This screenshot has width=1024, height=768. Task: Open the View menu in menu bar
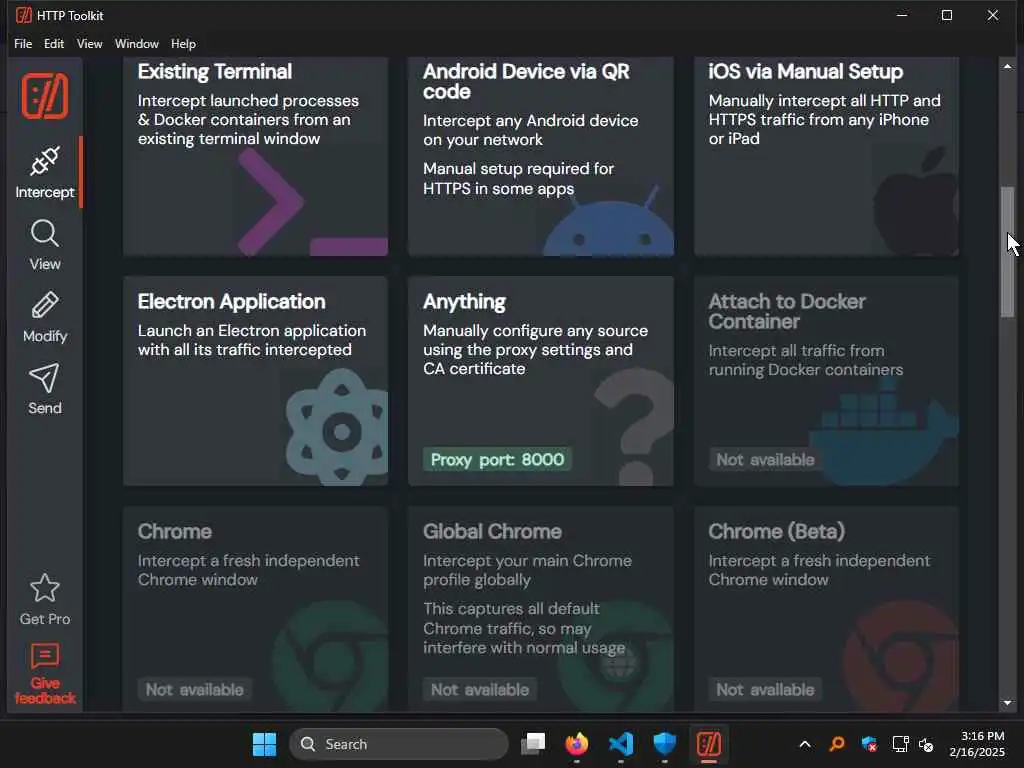[x=89, y=44]
